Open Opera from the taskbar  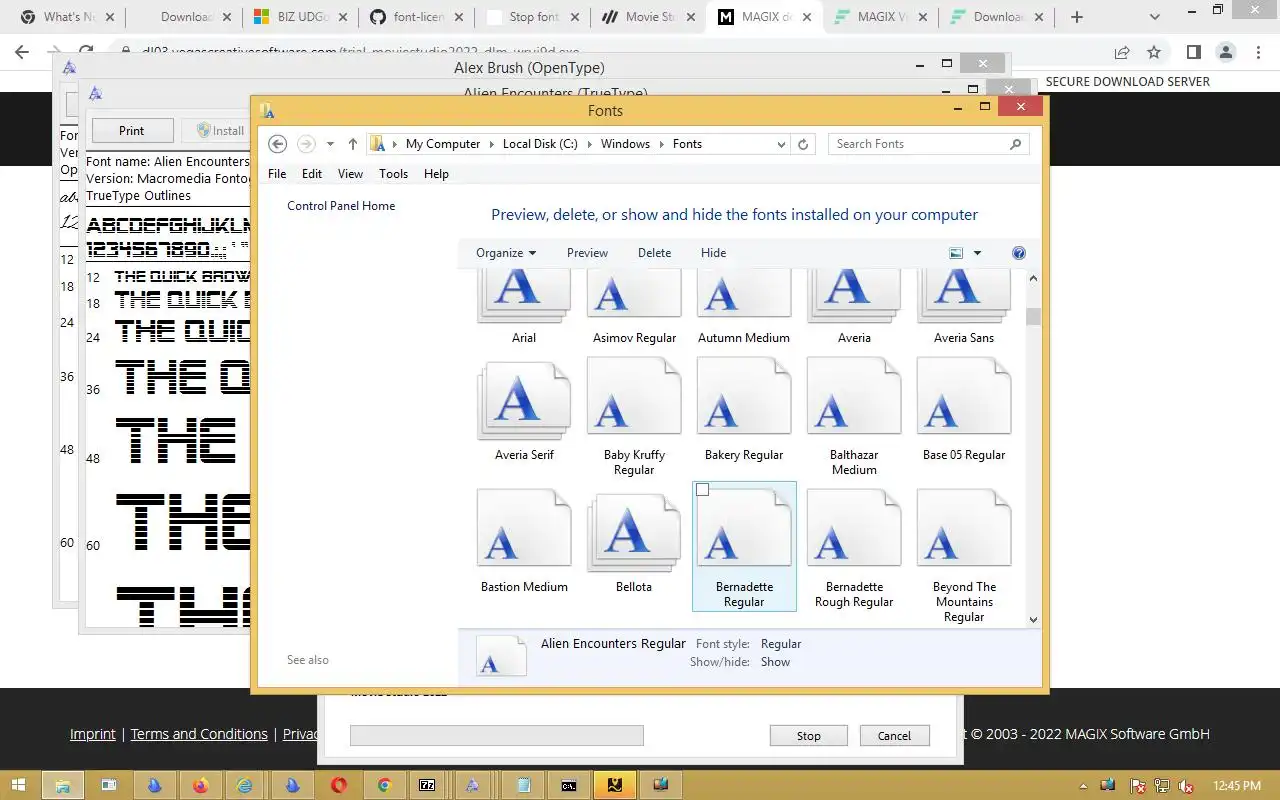(338, 786)
